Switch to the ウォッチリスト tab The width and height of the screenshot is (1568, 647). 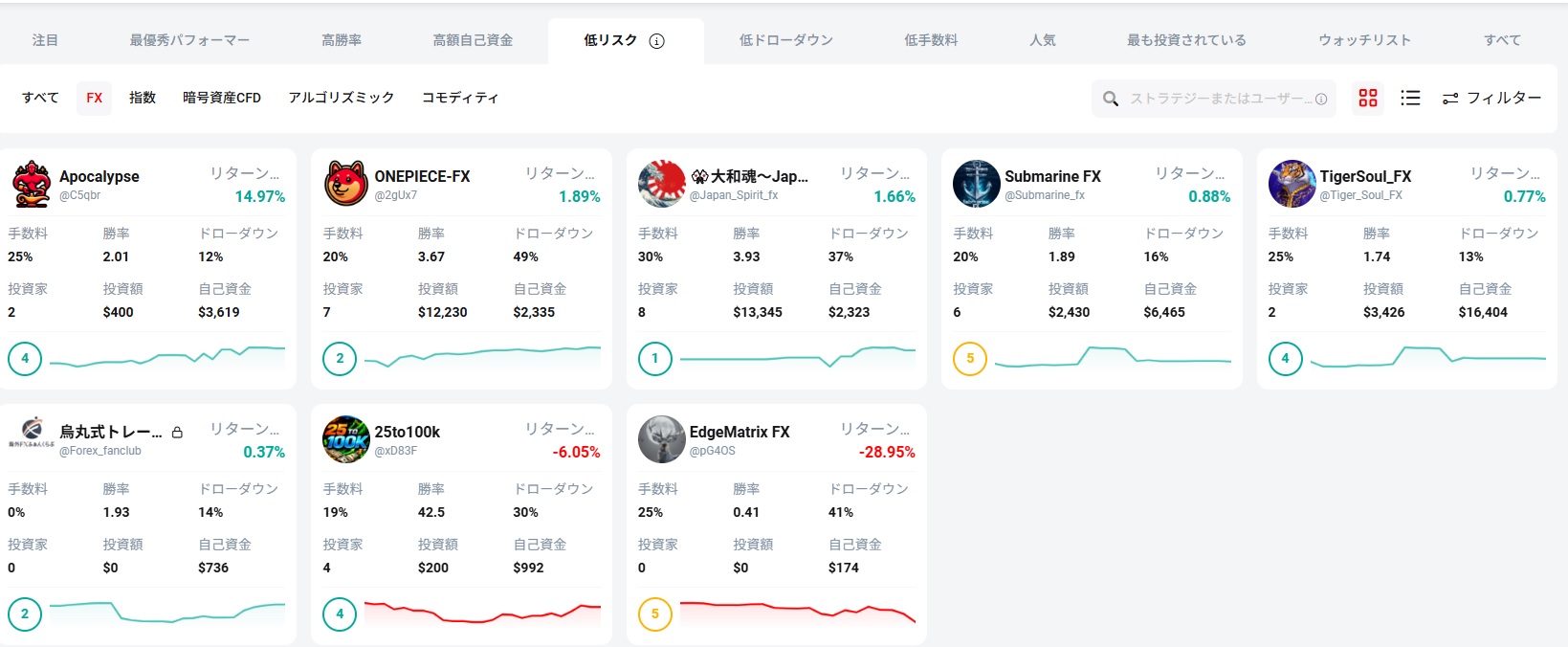tap(1364, 40)
